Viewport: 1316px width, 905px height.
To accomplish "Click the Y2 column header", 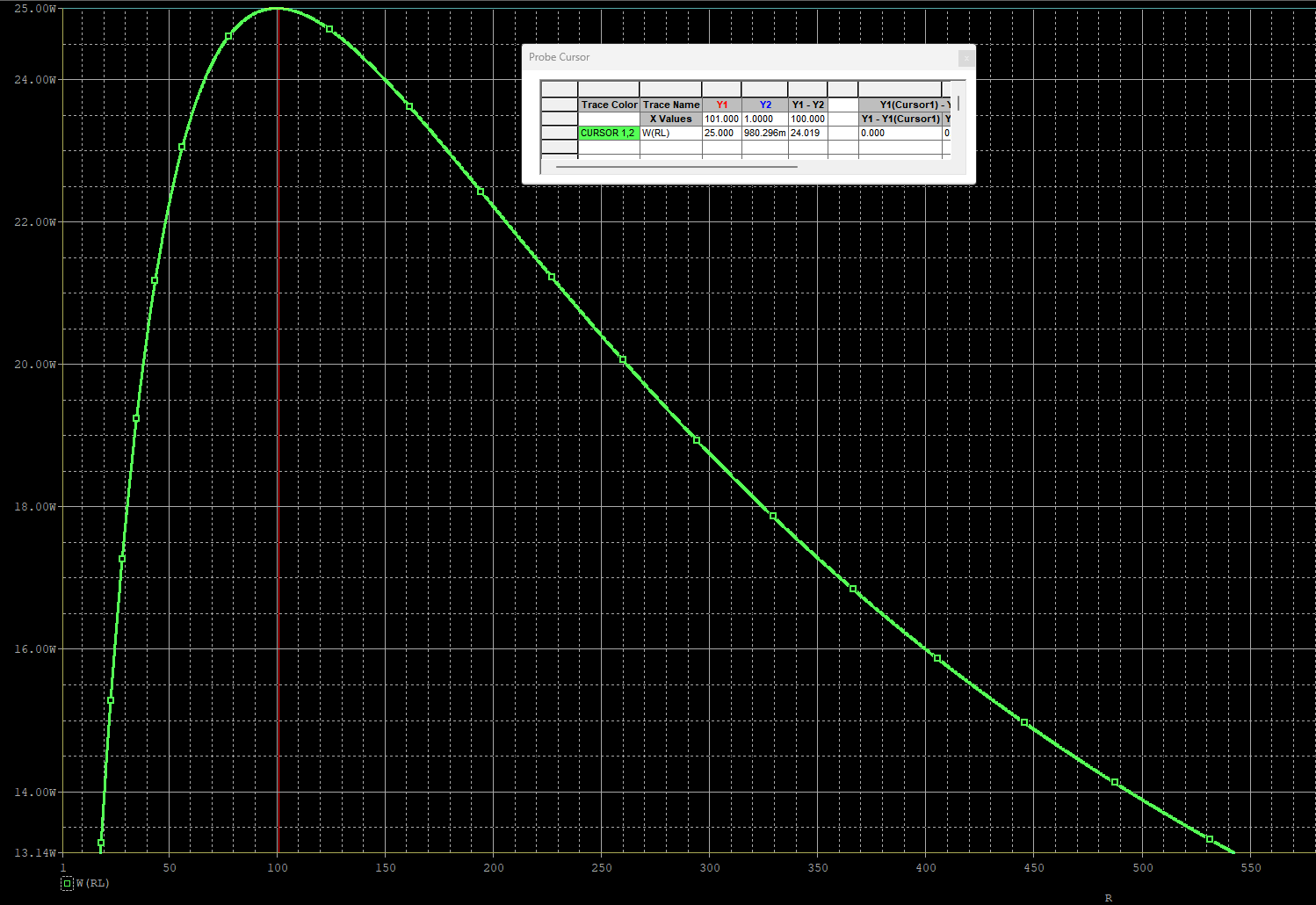I will 765,105.
